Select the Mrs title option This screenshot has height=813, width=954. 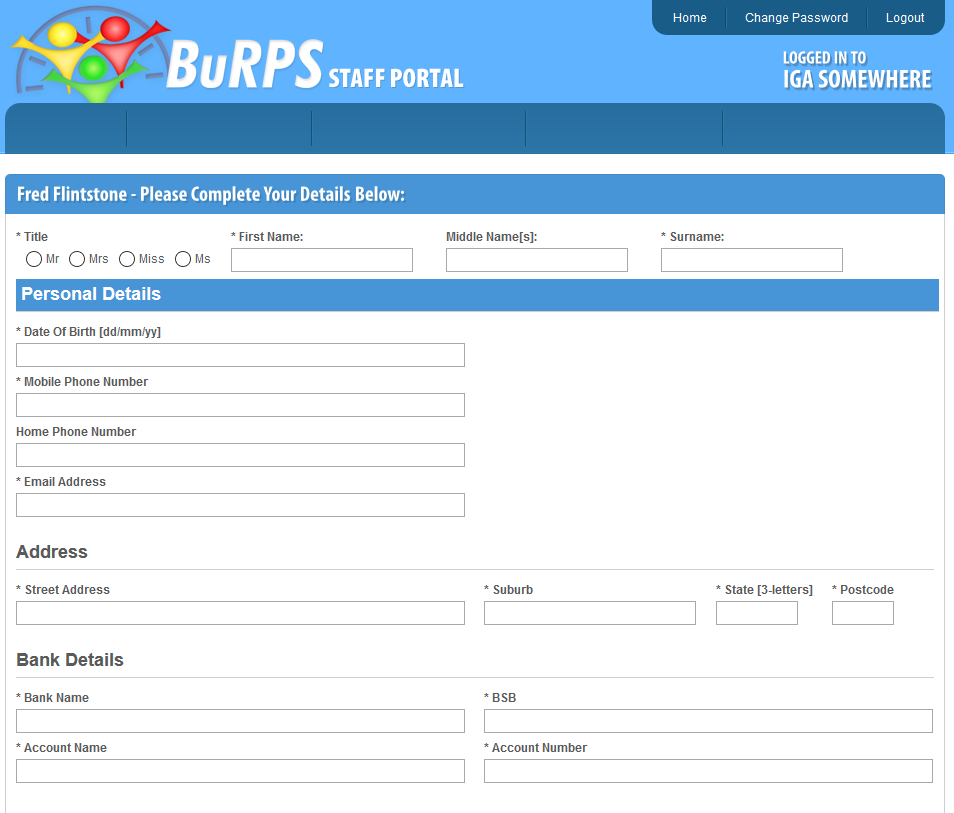[76, 259]
